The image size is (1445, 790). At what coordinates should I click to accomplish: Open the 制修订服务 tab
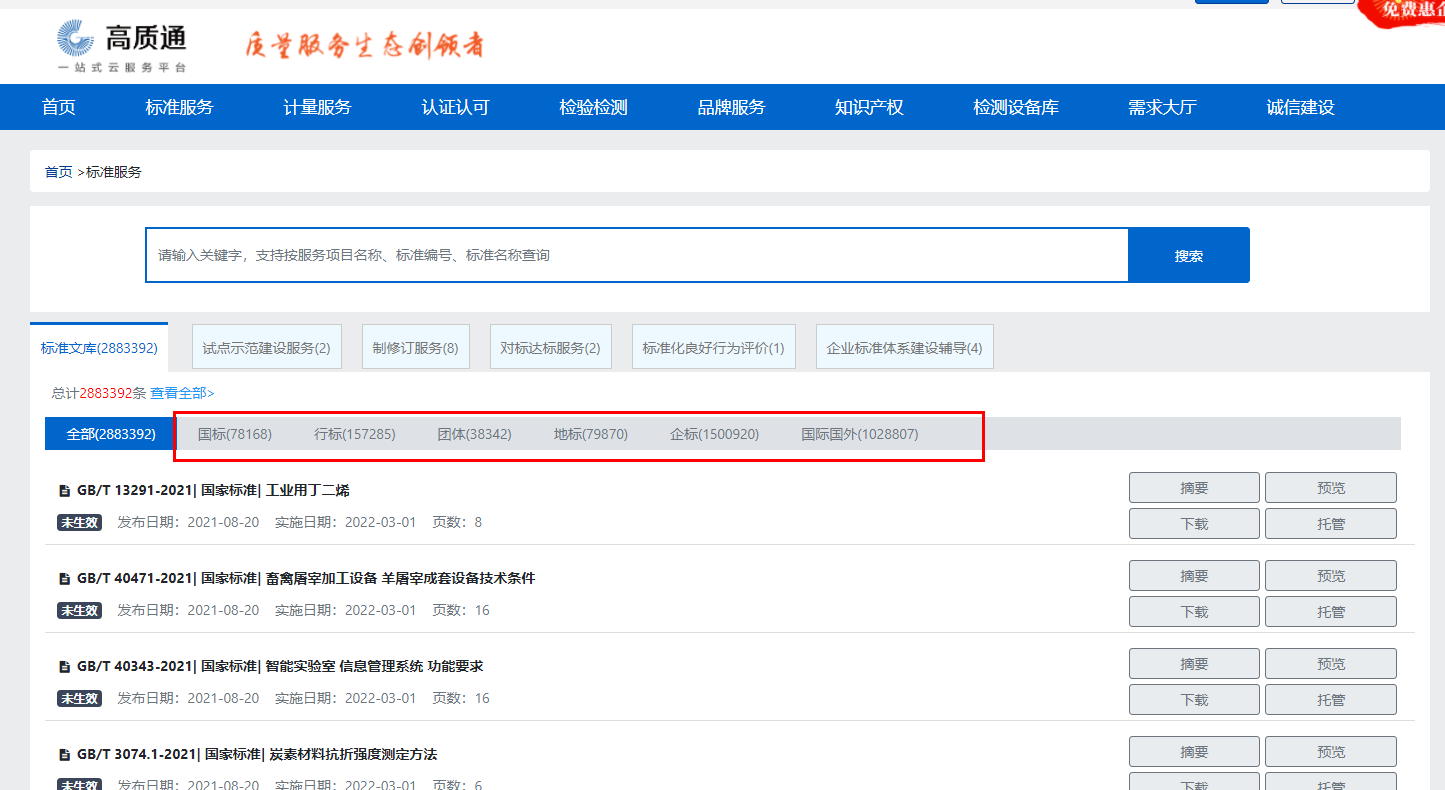click(x=415, y=345)
